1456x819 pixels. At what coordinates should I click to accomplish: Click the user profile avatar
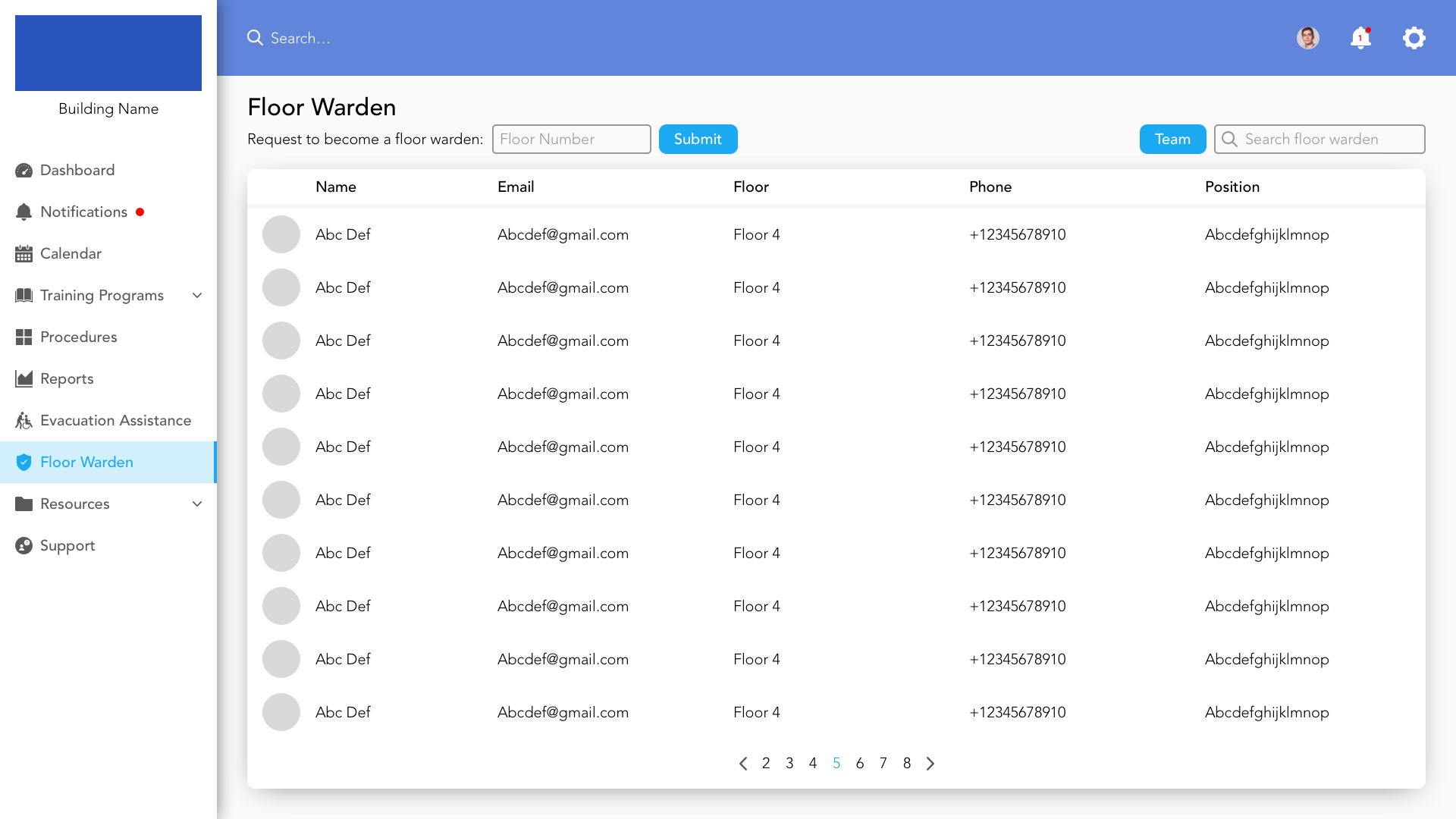click(x=1307, y=38)
